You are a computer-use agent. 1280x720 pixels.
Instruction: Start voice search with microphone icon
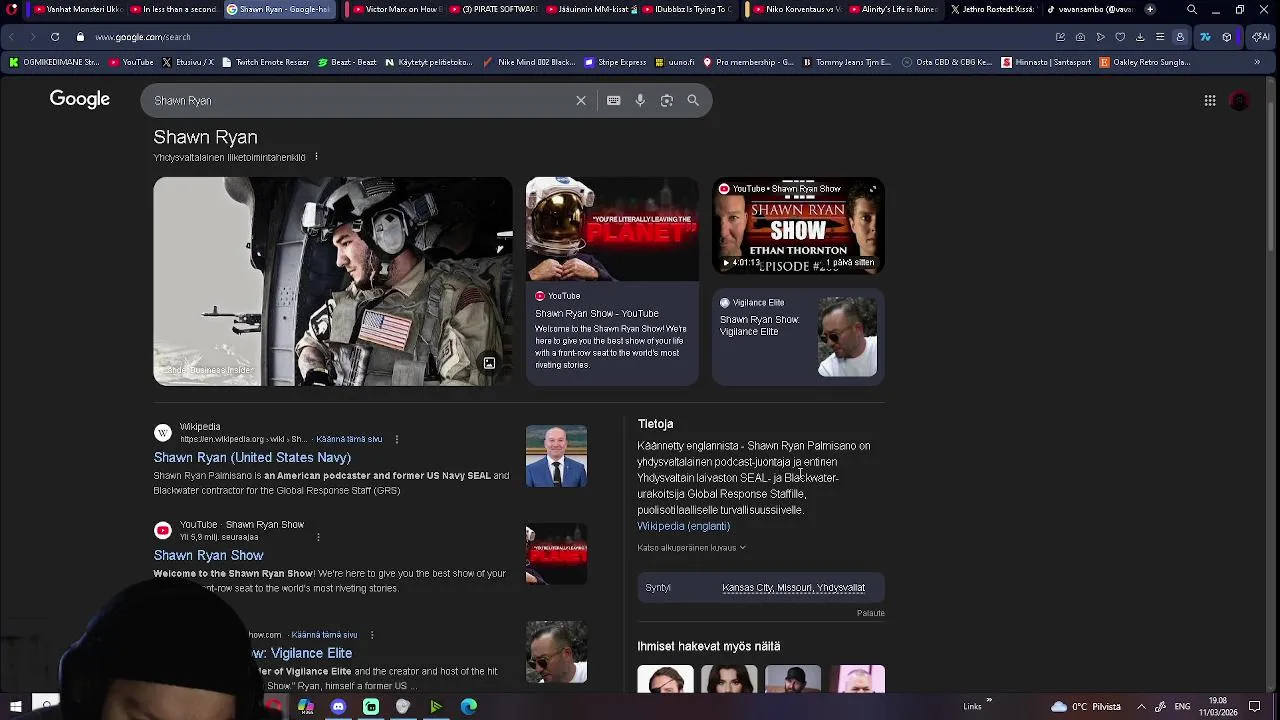pos(640,100)
